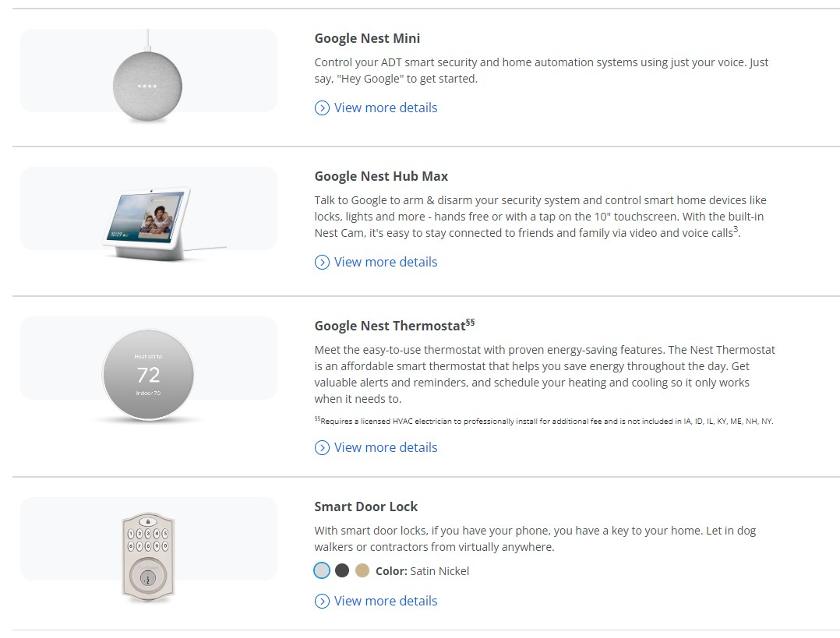
Task: Choose the black door lock color swatch
Action: [342, 571]
